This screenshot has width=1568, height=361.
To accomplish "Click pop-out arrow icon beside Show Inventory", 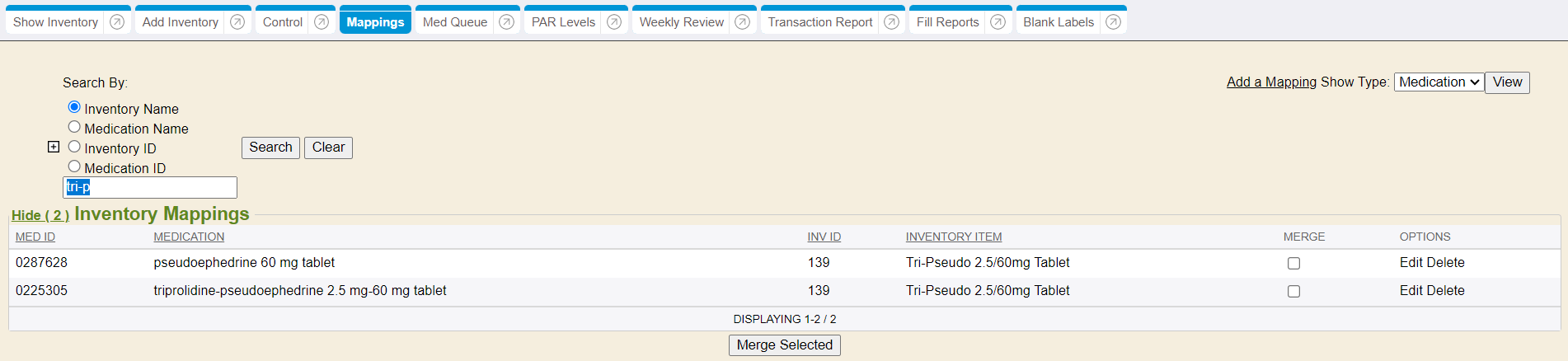I will (x=117, y=22).
